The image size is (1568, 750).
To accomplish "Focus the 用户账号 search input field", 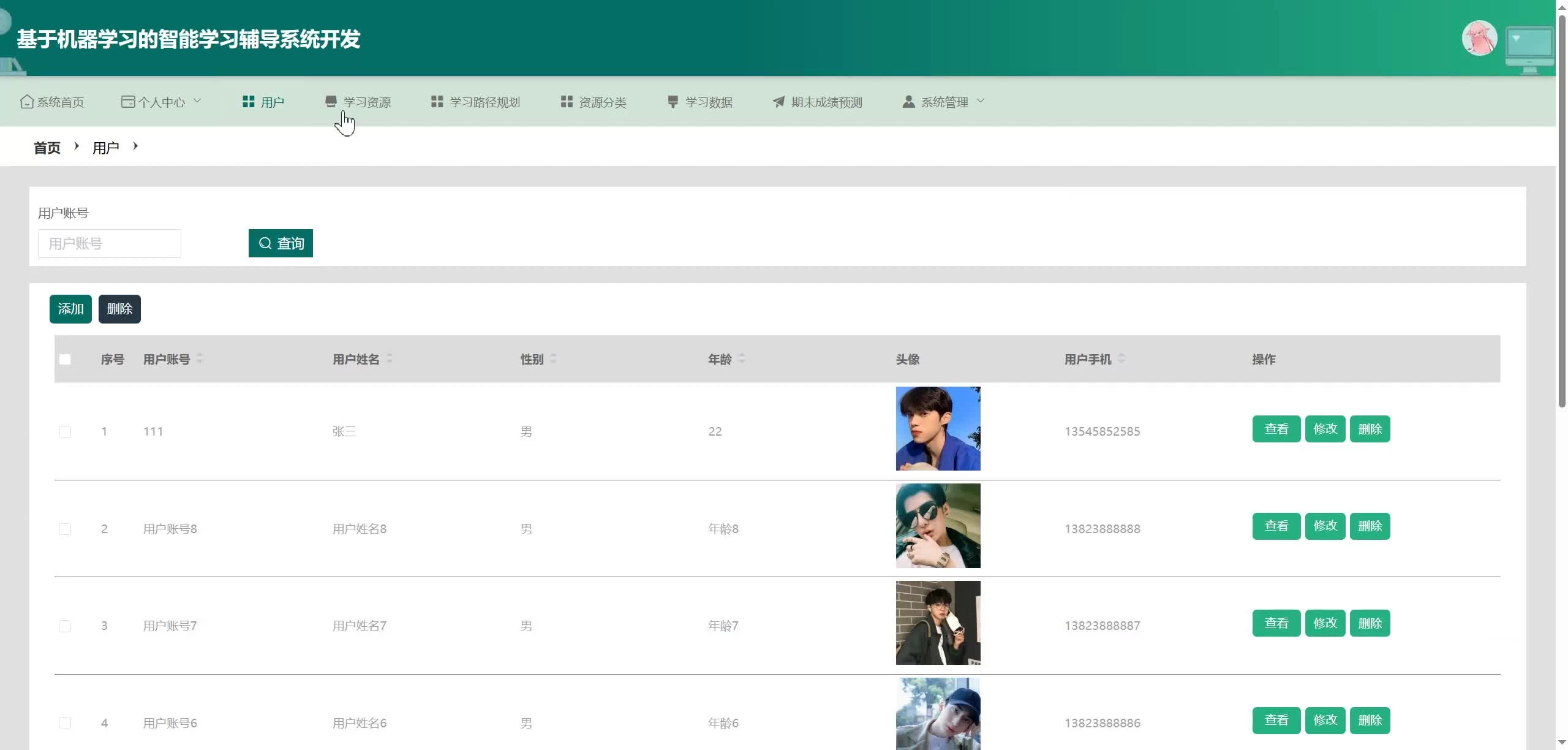I will pos(110,244).
